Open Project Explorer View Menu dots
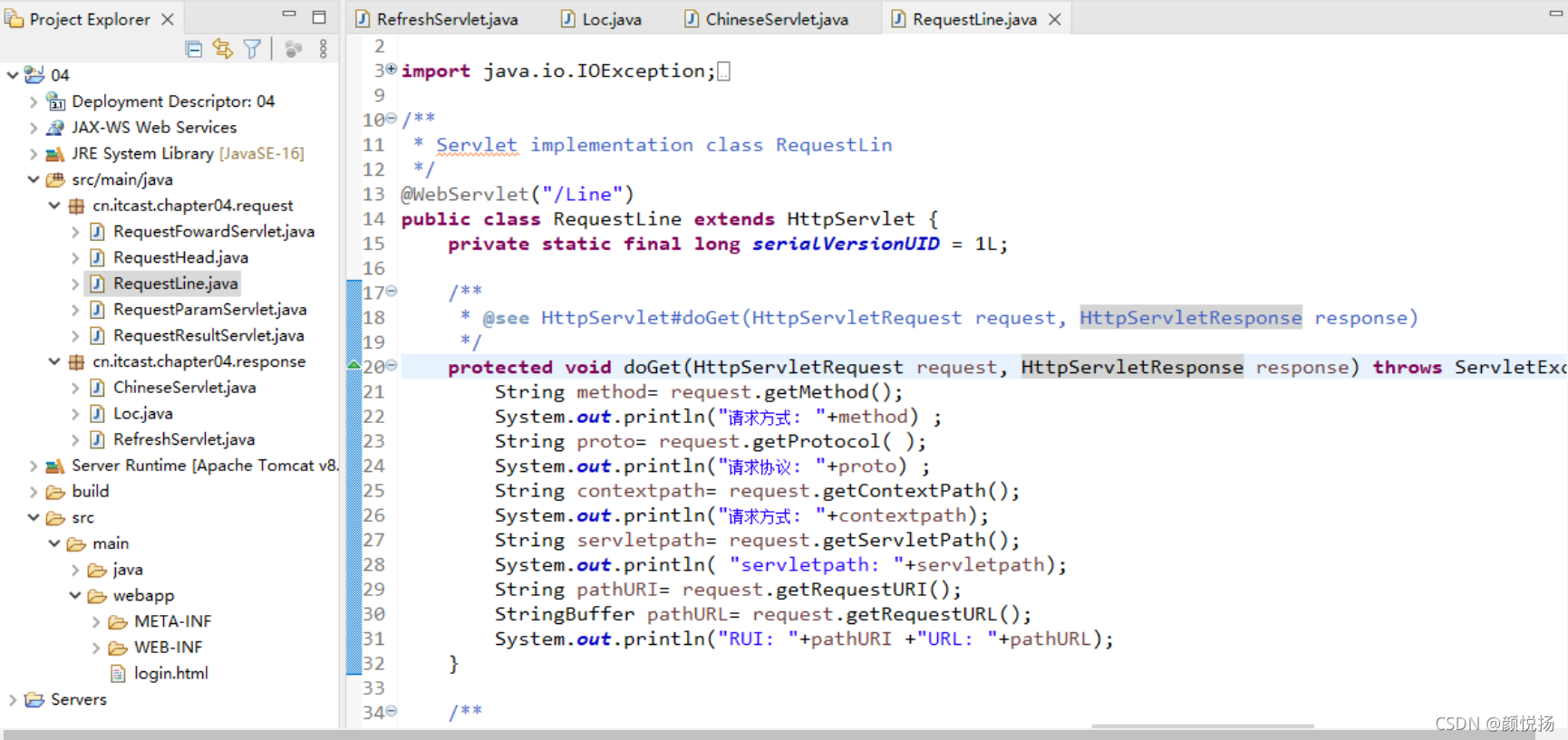 point(324,49)
